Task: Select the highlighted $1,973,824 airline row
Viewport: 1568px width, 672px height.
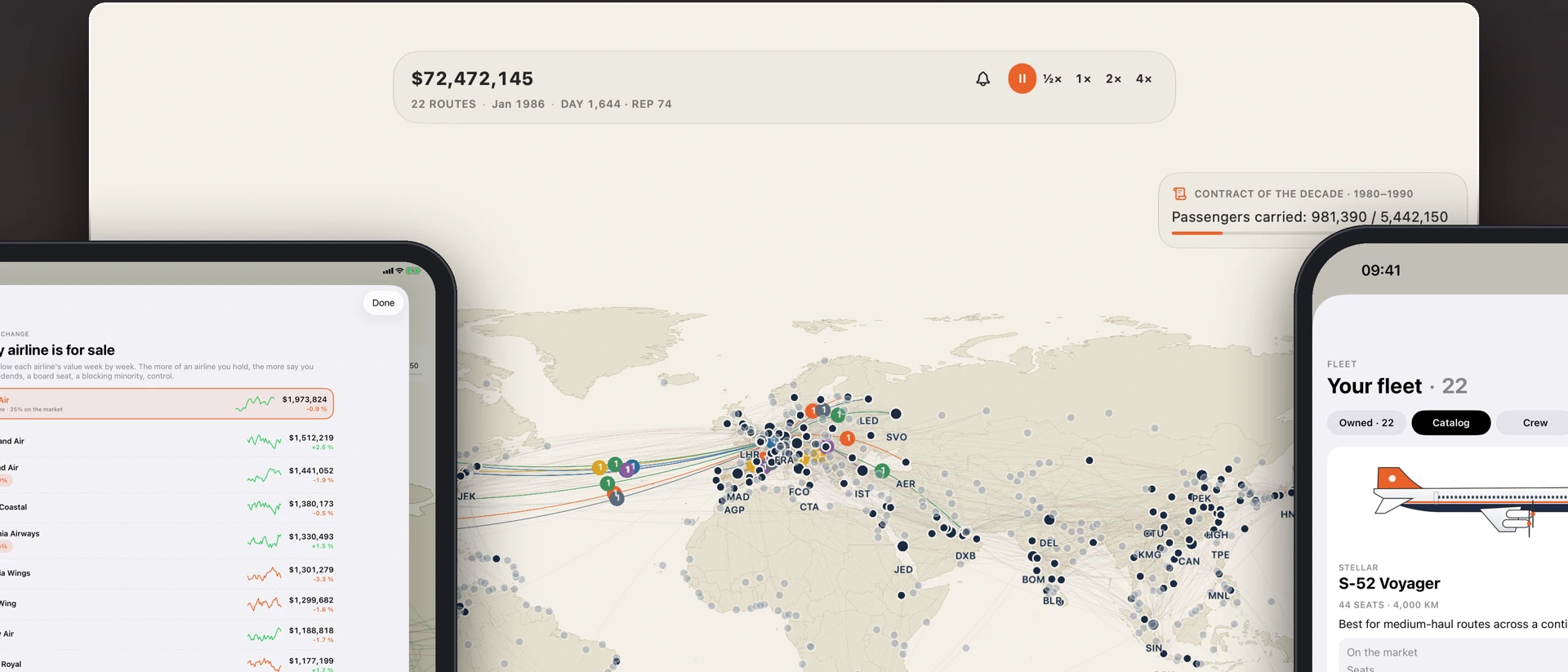Action: click(x=166, y=403)
